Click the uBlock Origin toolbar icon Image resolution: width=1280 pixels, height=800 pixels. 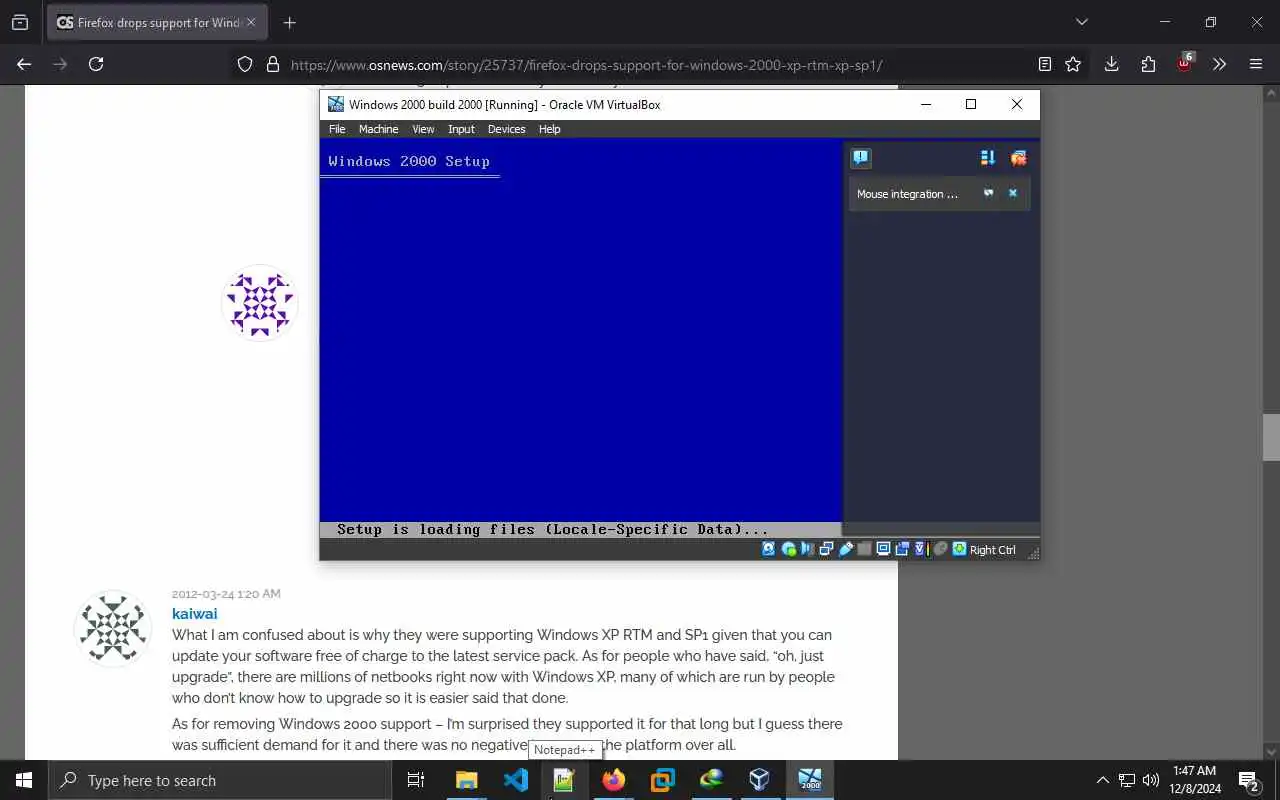pos(1185,62)
